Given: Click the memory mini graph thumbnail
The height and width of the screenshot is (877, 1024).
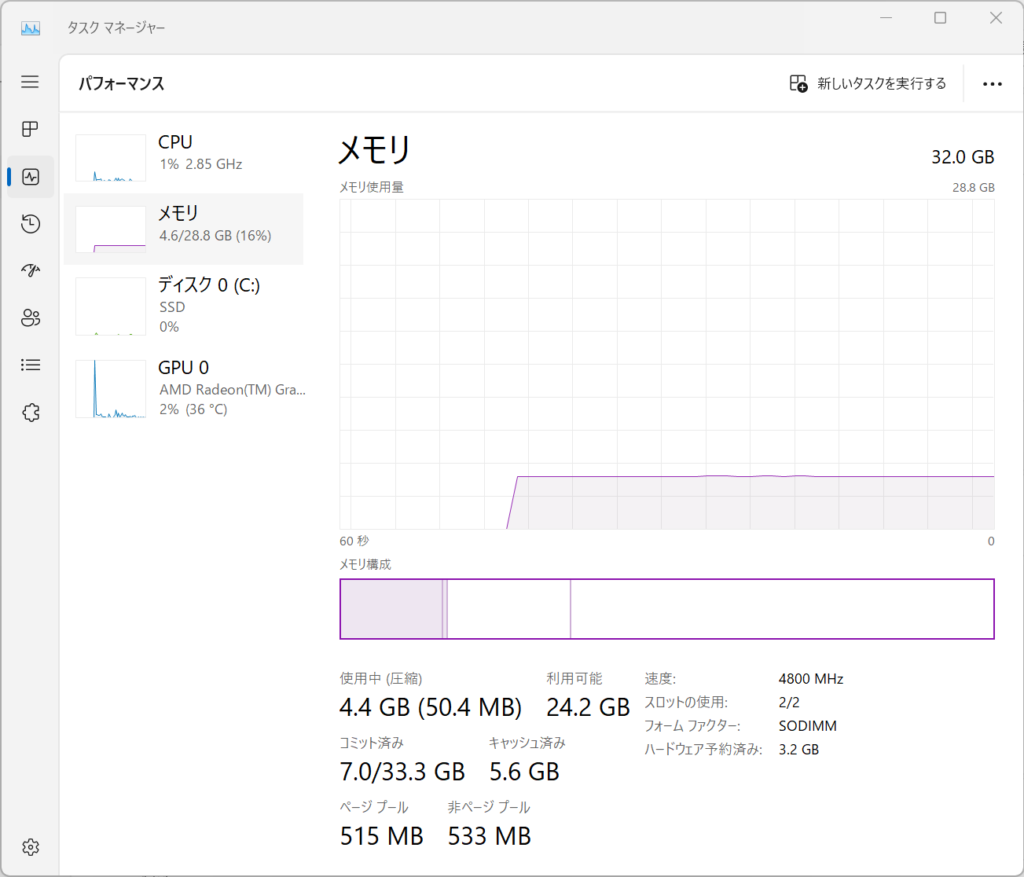Looking at the screenshot, I should click(x=110, y=229).
